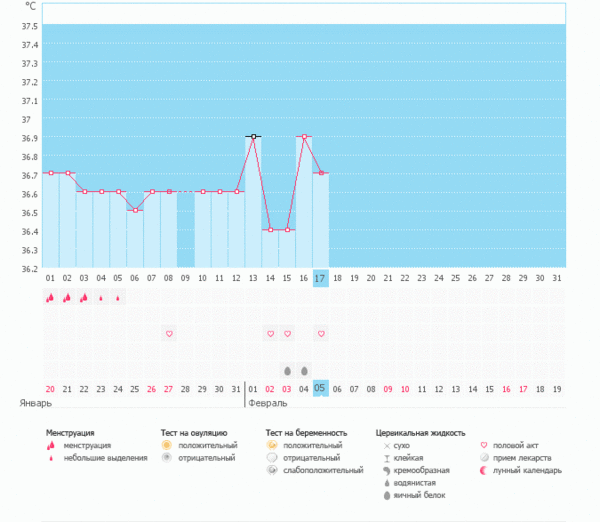Click the egg white fluid icon on day 15

[287, 369]
